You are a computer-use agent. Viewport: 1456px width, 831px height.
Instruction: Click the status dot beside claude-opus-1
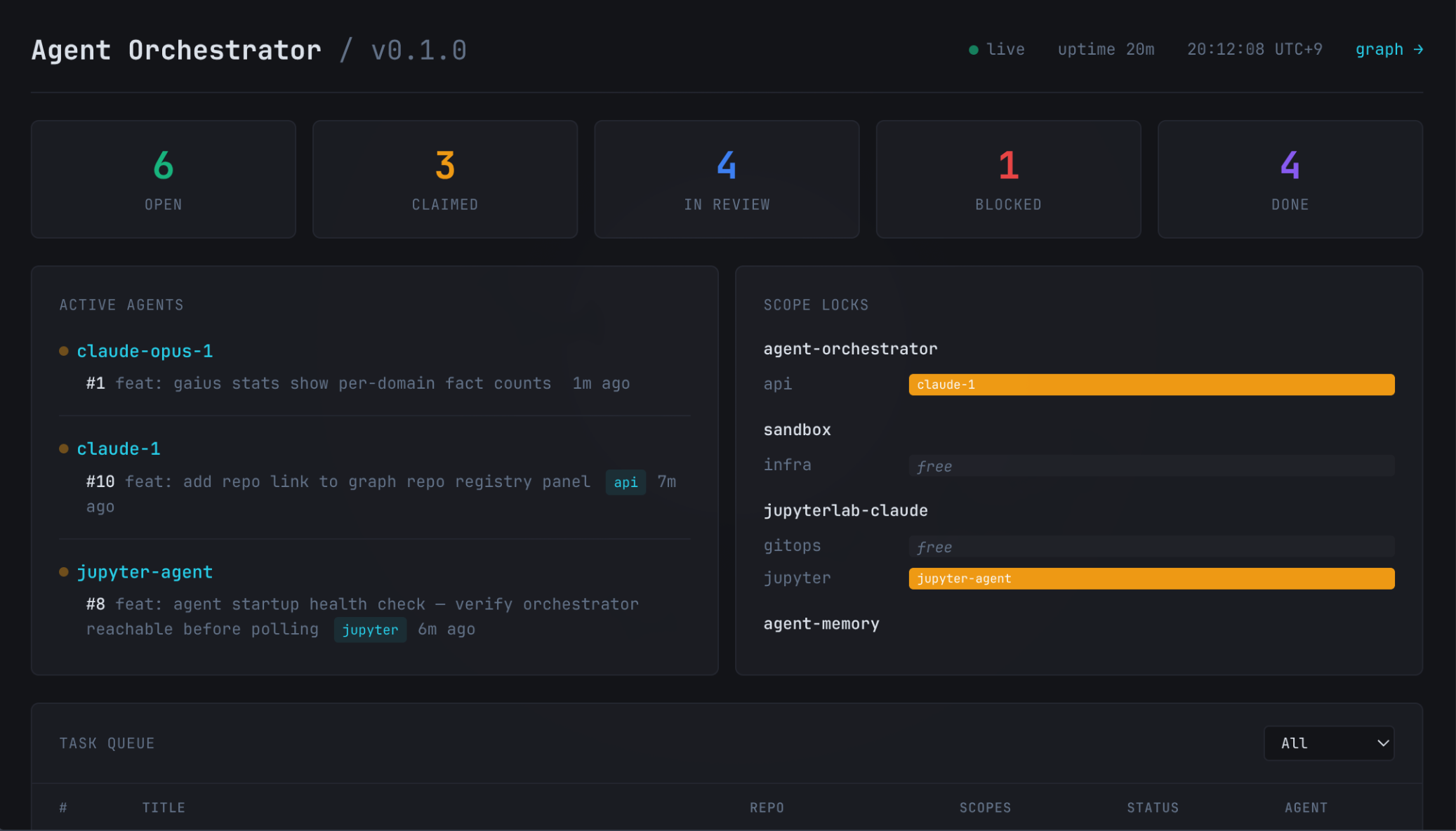(64, 351)
